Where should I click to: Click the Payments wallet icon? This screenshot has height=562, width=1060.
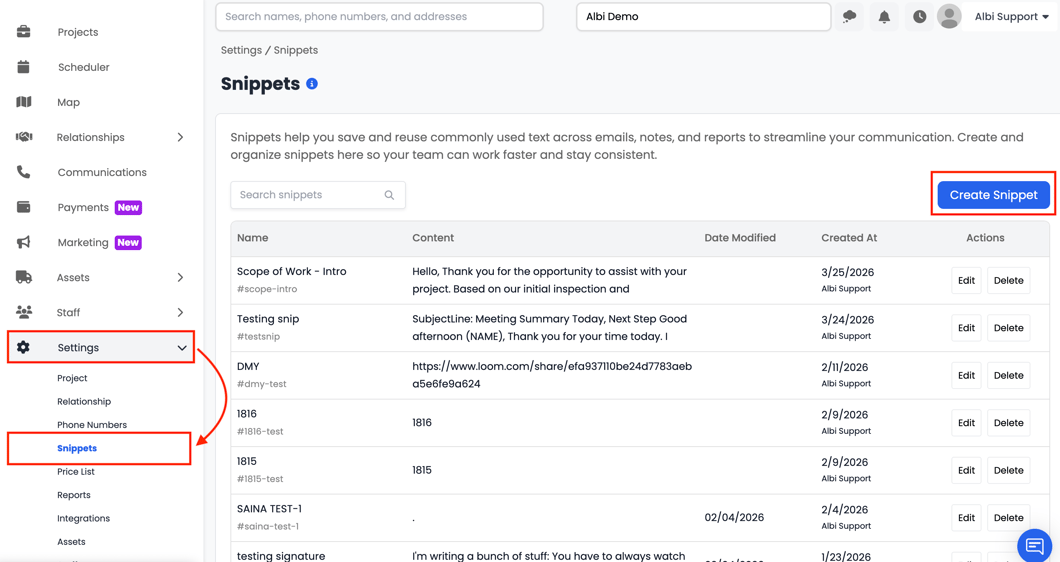24,207
